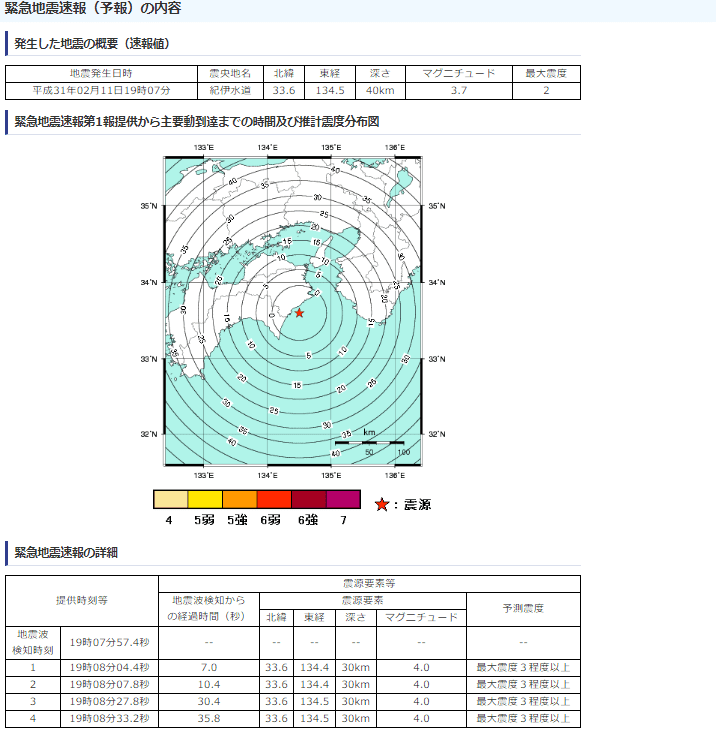The width and height of the screenshot is (716, 745).
Task: Select the 5強 orange color swatch
Action: coord(240,499)
